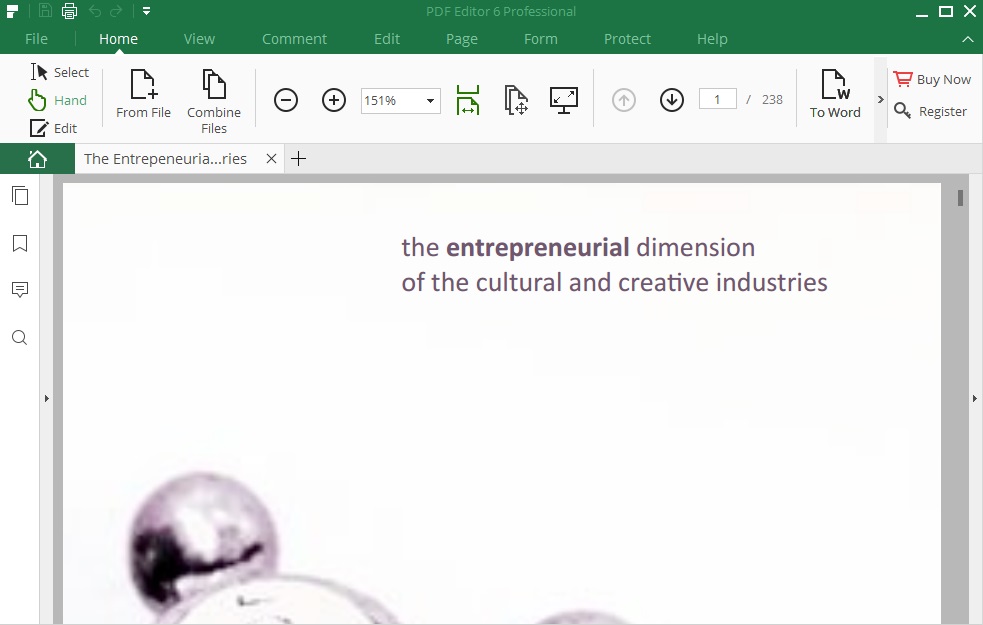
Task: Activate the Select tool
Action: click(60, 72)
